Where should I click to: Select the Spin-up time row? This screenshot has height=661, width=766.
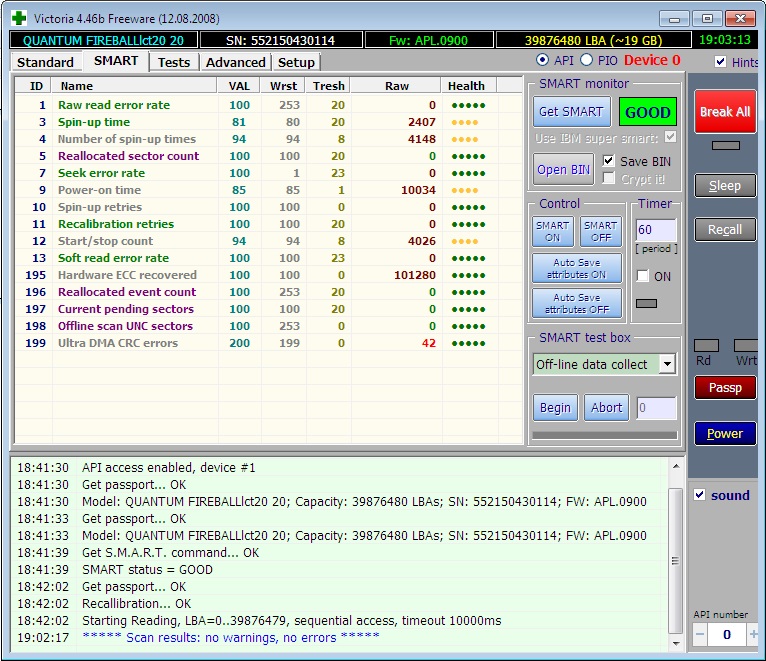268,122
